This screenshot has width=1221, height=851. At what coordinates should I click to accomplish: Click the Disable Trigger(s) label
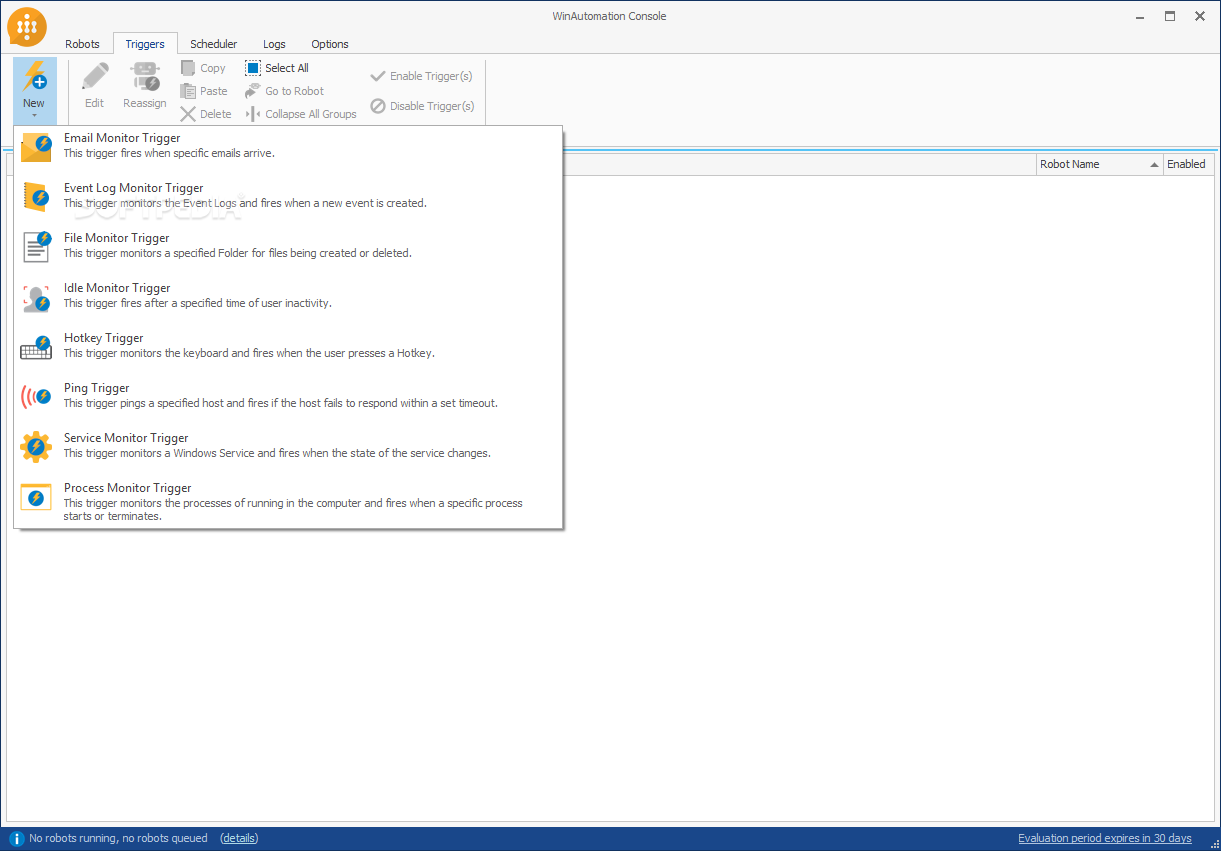click(x=432, y=106)
